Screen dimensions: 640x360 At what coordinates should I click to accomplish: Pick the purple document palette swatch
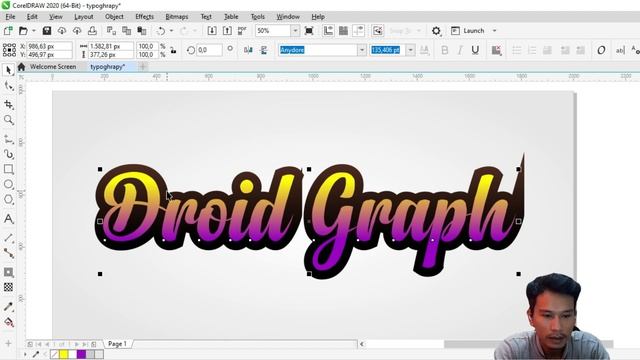[81, 354]
